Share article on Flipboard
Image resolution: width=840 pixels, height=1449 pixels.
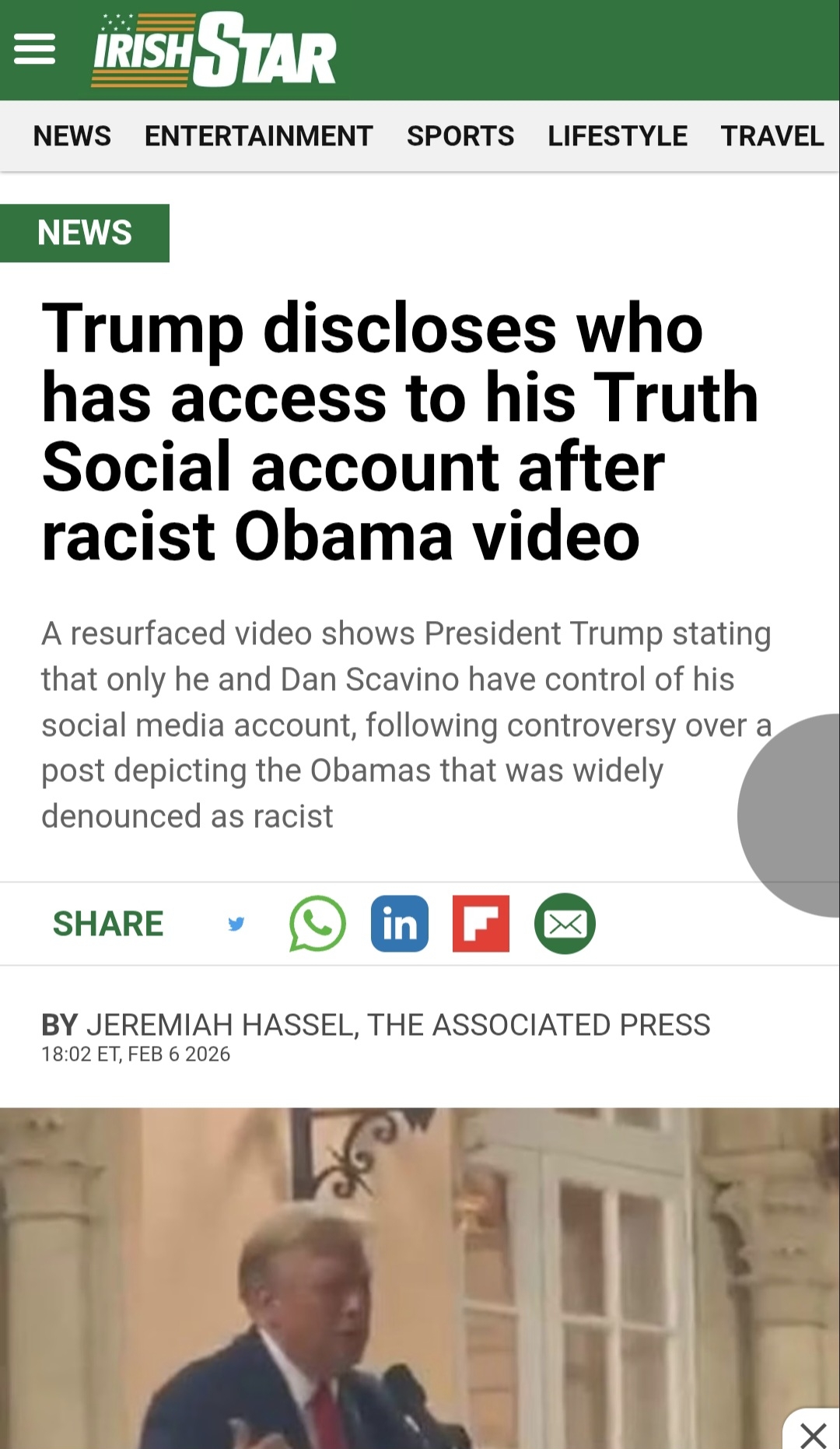[x=481, y=924]
